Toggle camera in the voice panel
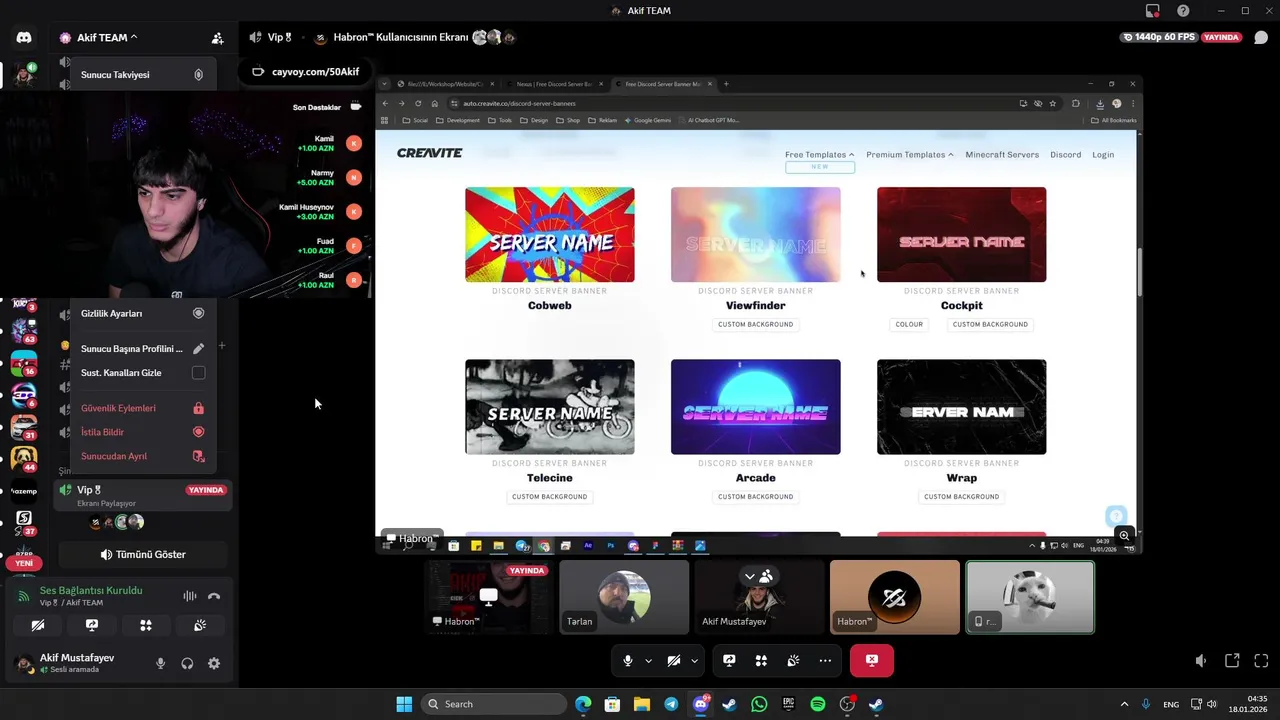 pos(38,625)
